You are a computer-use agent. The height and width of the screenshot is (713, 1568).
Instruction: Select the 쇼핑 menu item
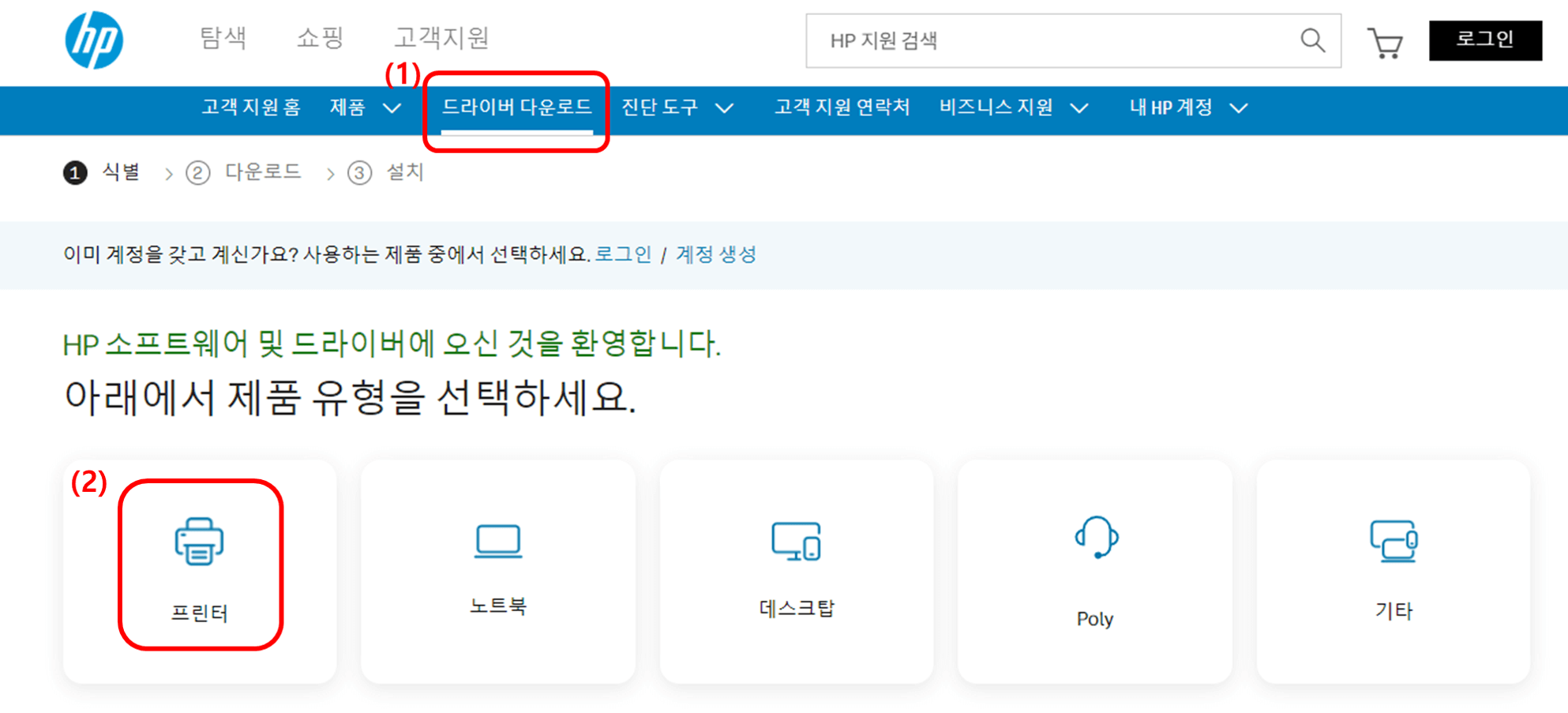319,38
